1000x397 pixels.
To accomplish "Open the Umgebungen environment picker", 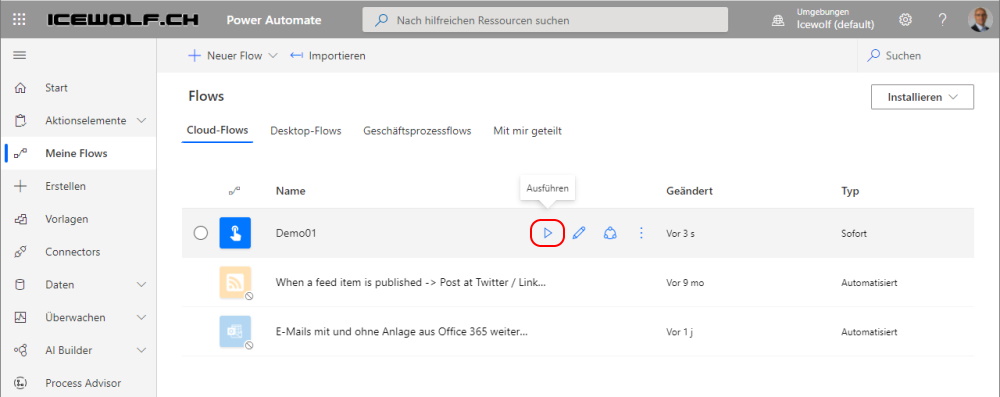I will pos(823,20).
